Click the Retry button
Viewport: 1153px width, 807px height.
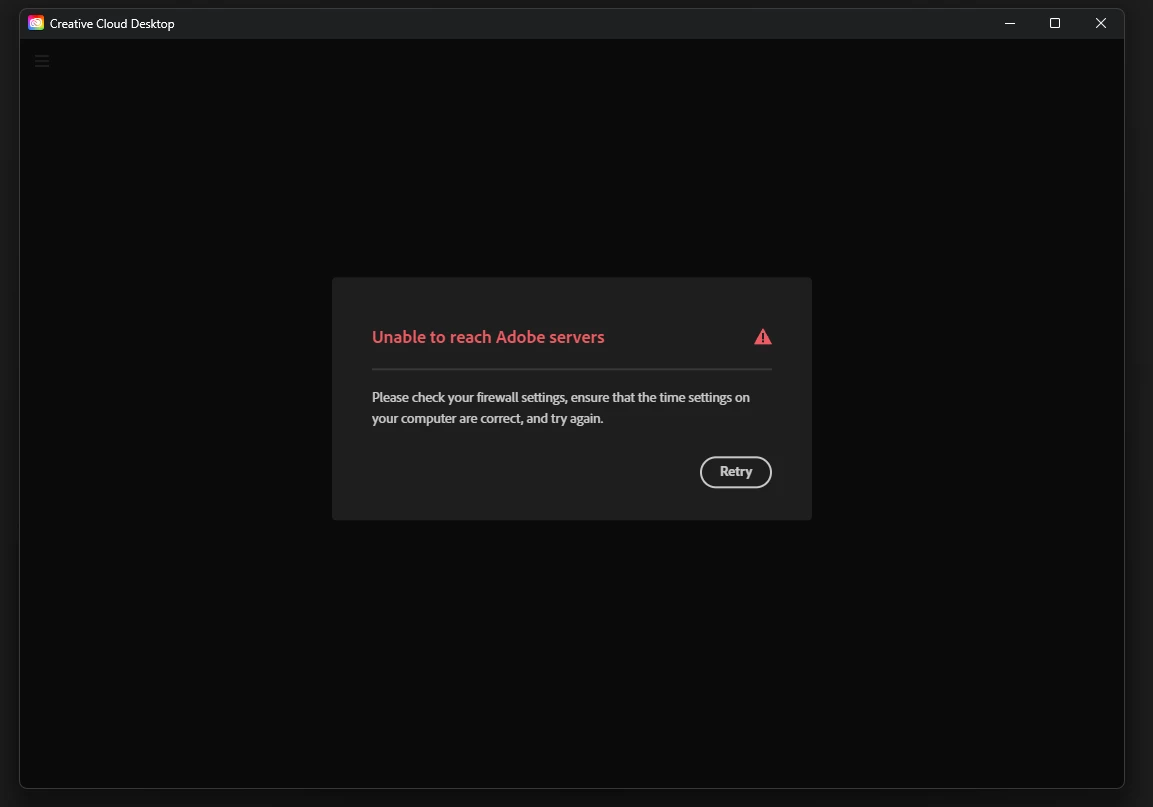[x=735, y=472]
